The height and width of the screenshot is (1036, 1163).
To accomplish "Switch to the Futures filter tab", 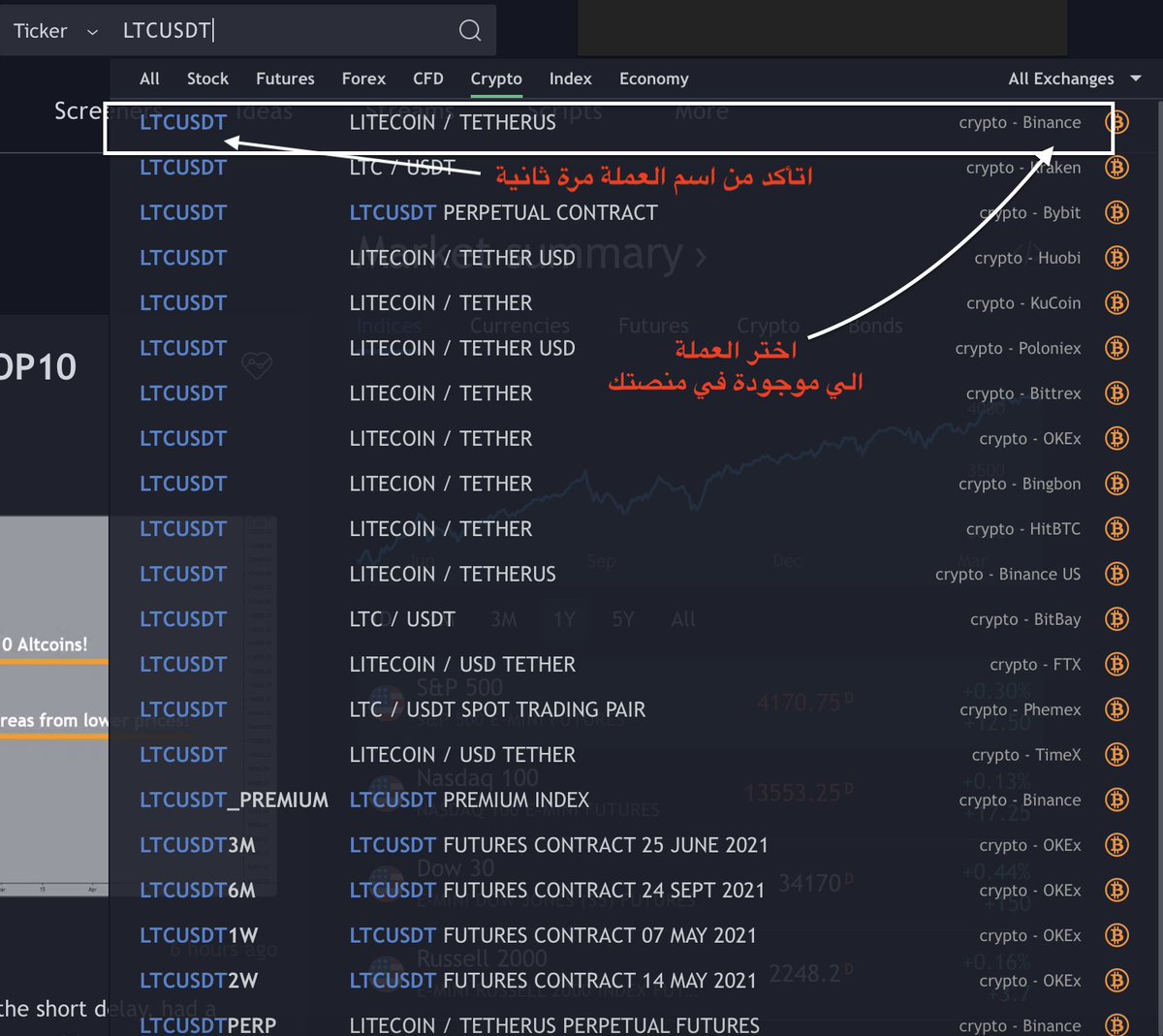I will (285, 78).
